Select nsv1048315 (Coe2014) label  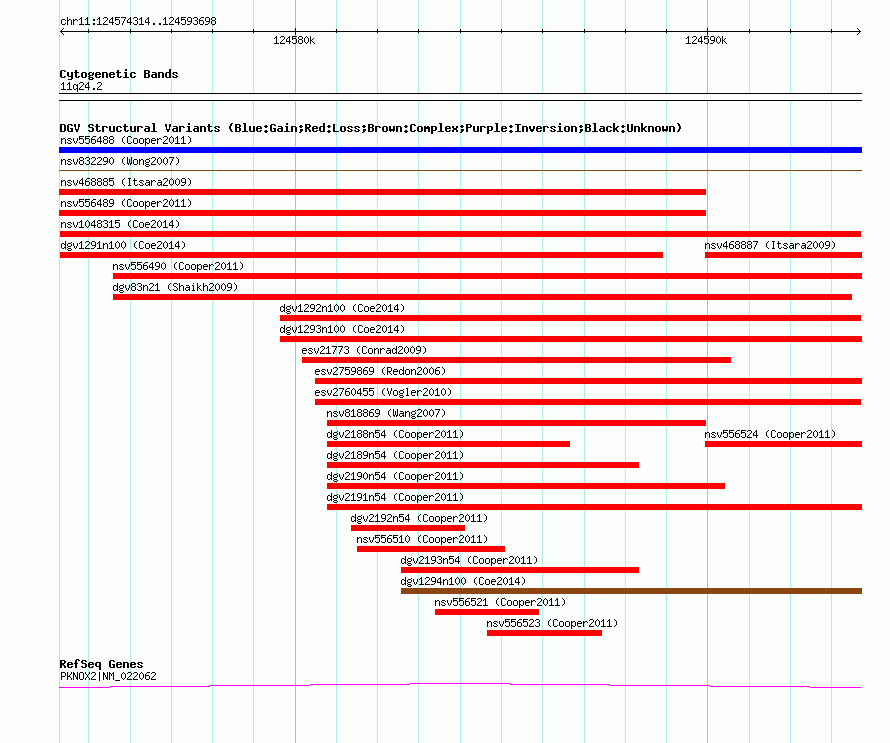120,224
